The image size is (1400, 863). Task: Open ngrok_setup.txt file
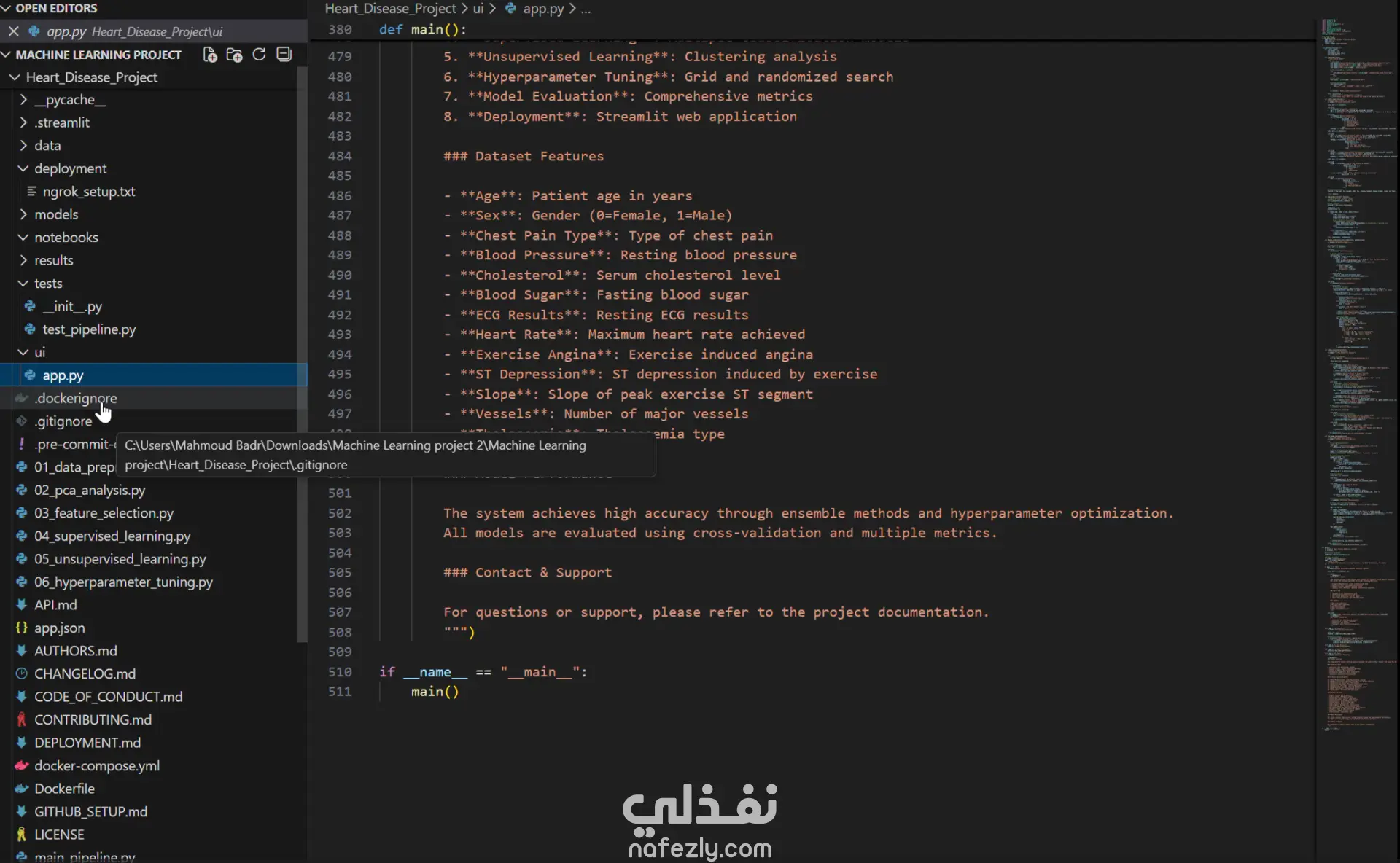pos(89,192)
